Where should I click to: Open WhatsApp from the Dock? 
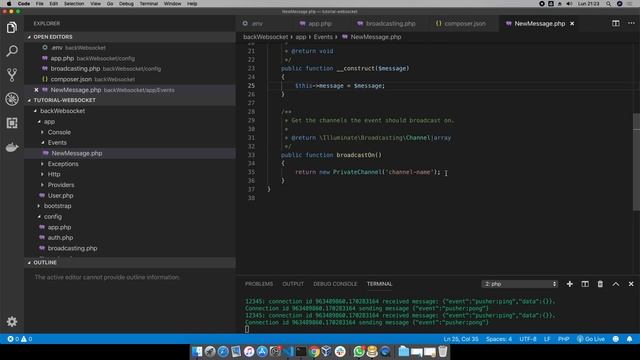tap(359, 351)
